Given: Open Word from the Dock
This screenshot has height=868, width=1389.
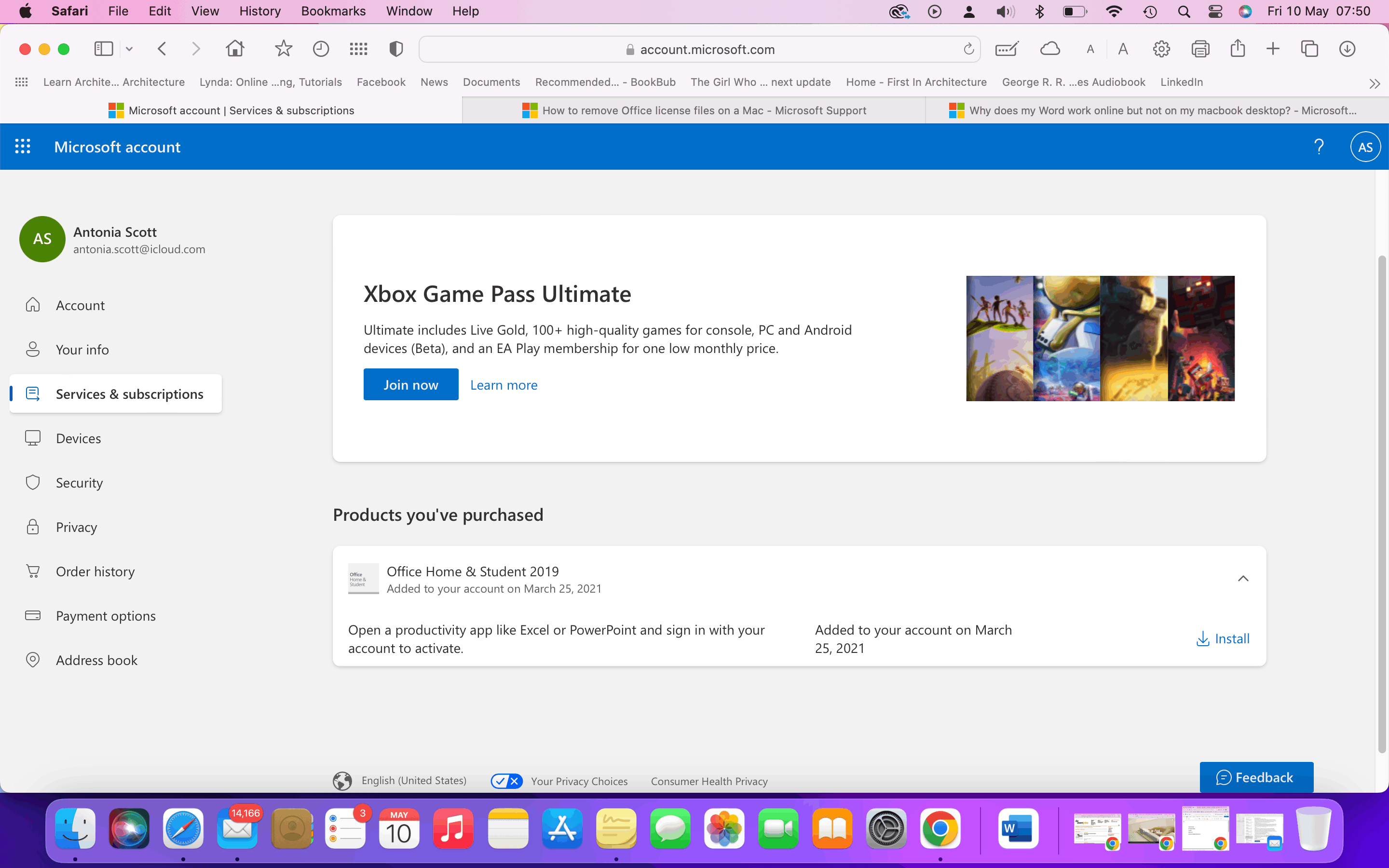Looking at the screenshot, I should tap(1018, 828).
